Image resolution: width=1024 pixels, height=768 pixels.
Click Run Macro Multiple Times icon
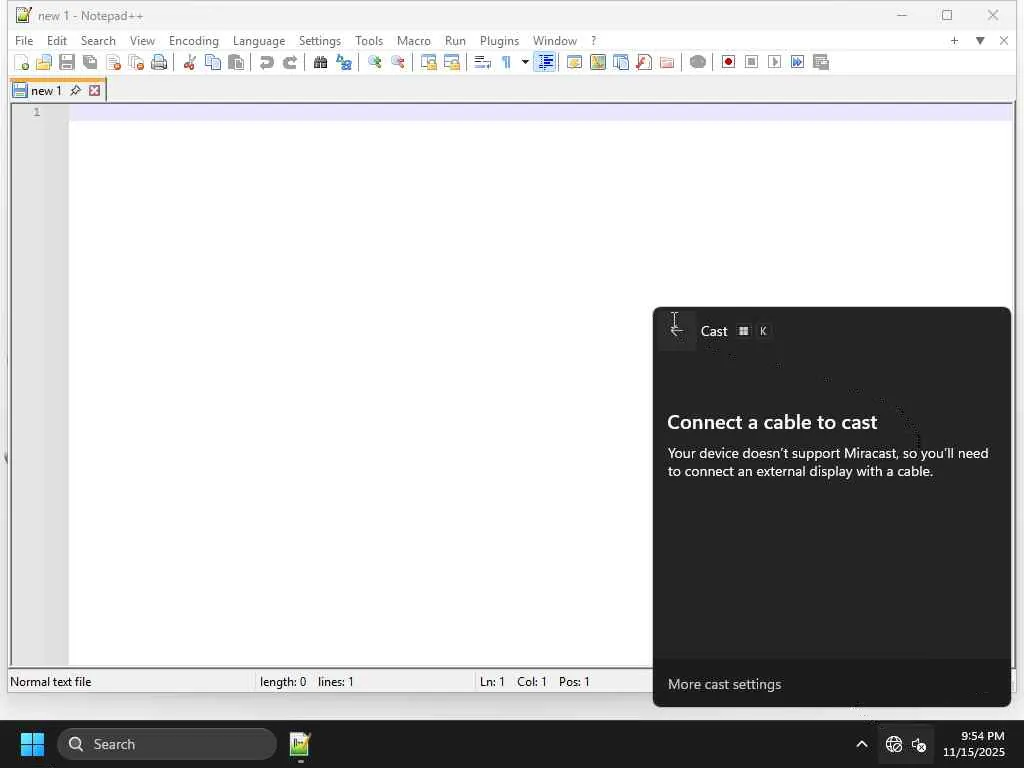(797, 62)
